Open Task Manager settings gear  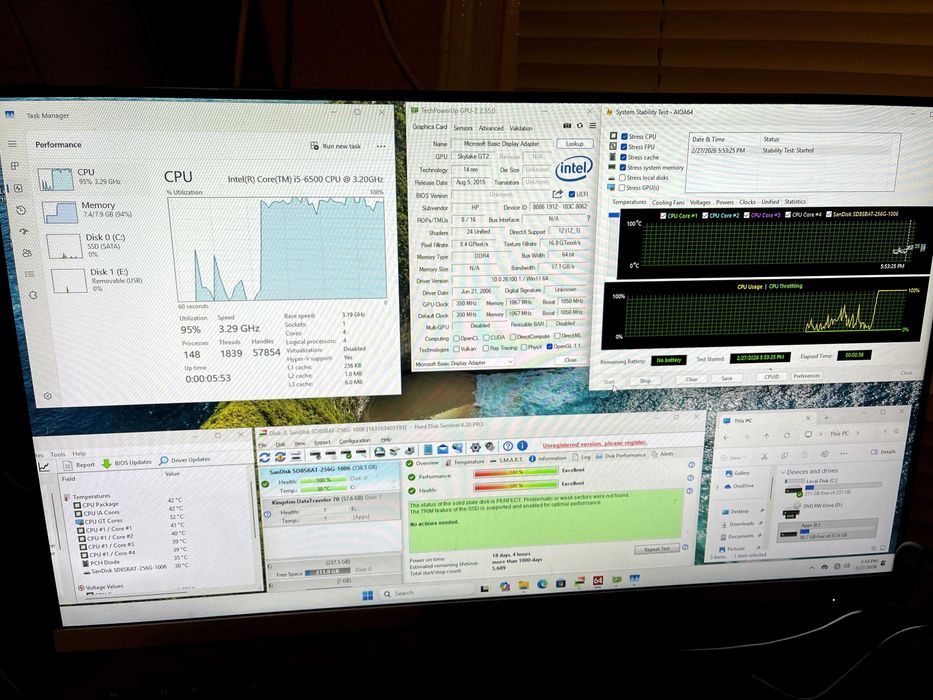pyautogui.click(x=48, y=396)
